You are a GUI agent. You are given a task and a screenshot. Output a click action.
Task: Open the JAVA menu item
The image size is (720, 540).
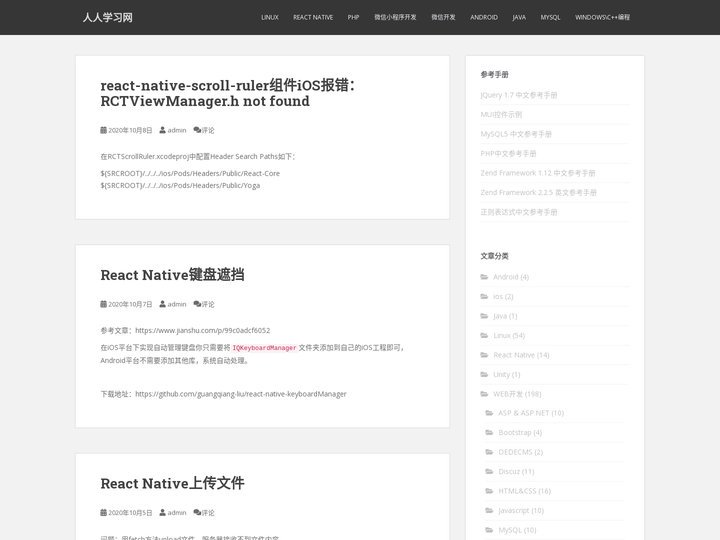(x=519, y=17)
